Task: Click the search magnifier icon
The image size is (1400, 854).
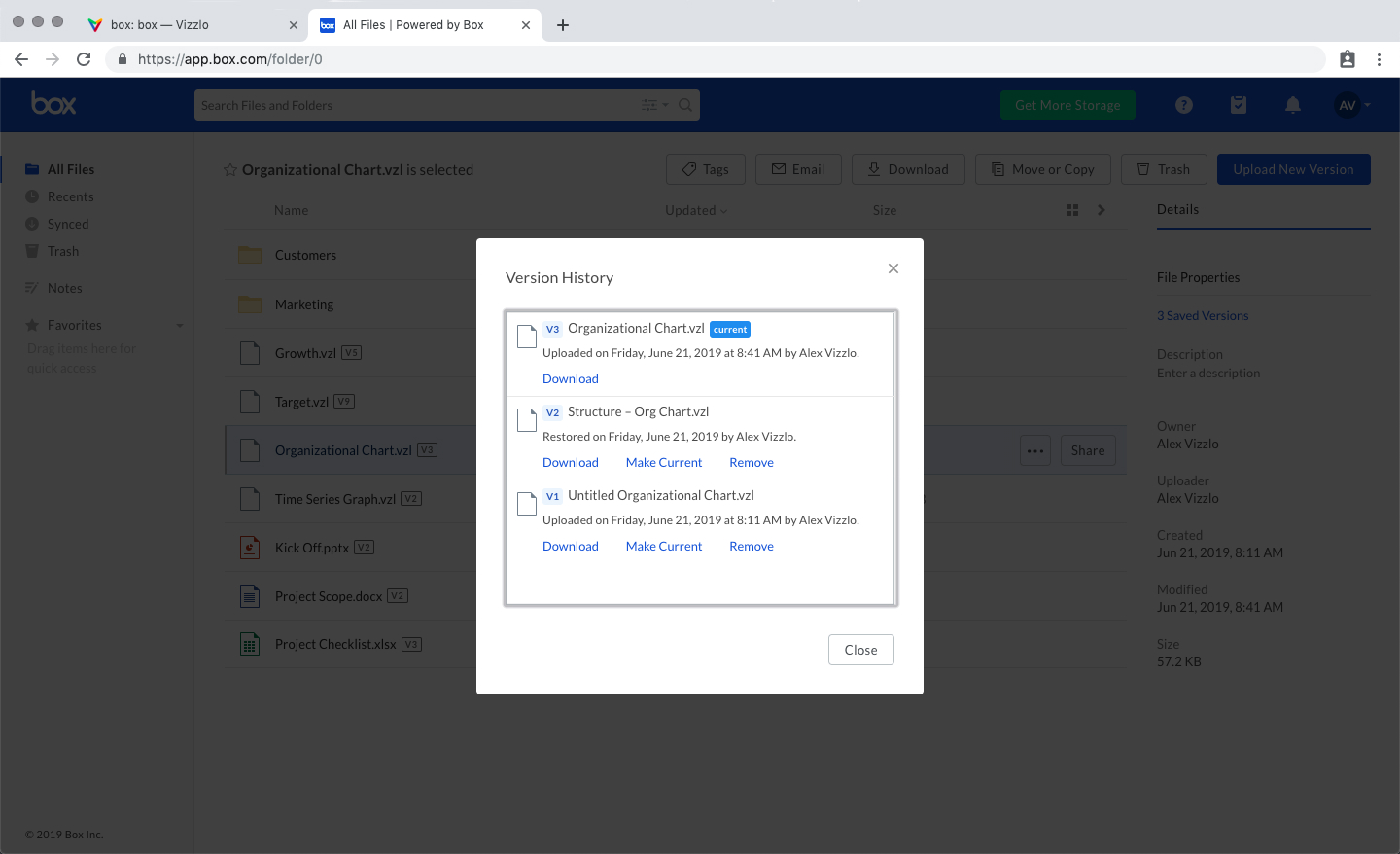Action: [x=685, y=105]
